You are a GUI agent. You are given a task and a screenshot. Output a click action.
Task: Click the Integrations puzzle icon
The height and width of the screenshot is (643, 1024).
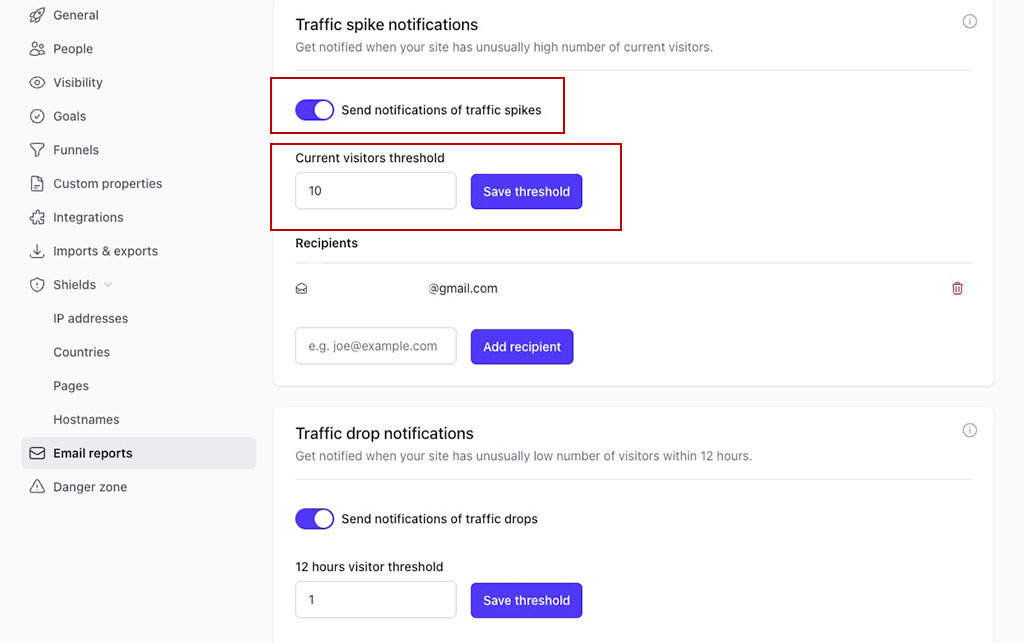[x=36, y=217]
